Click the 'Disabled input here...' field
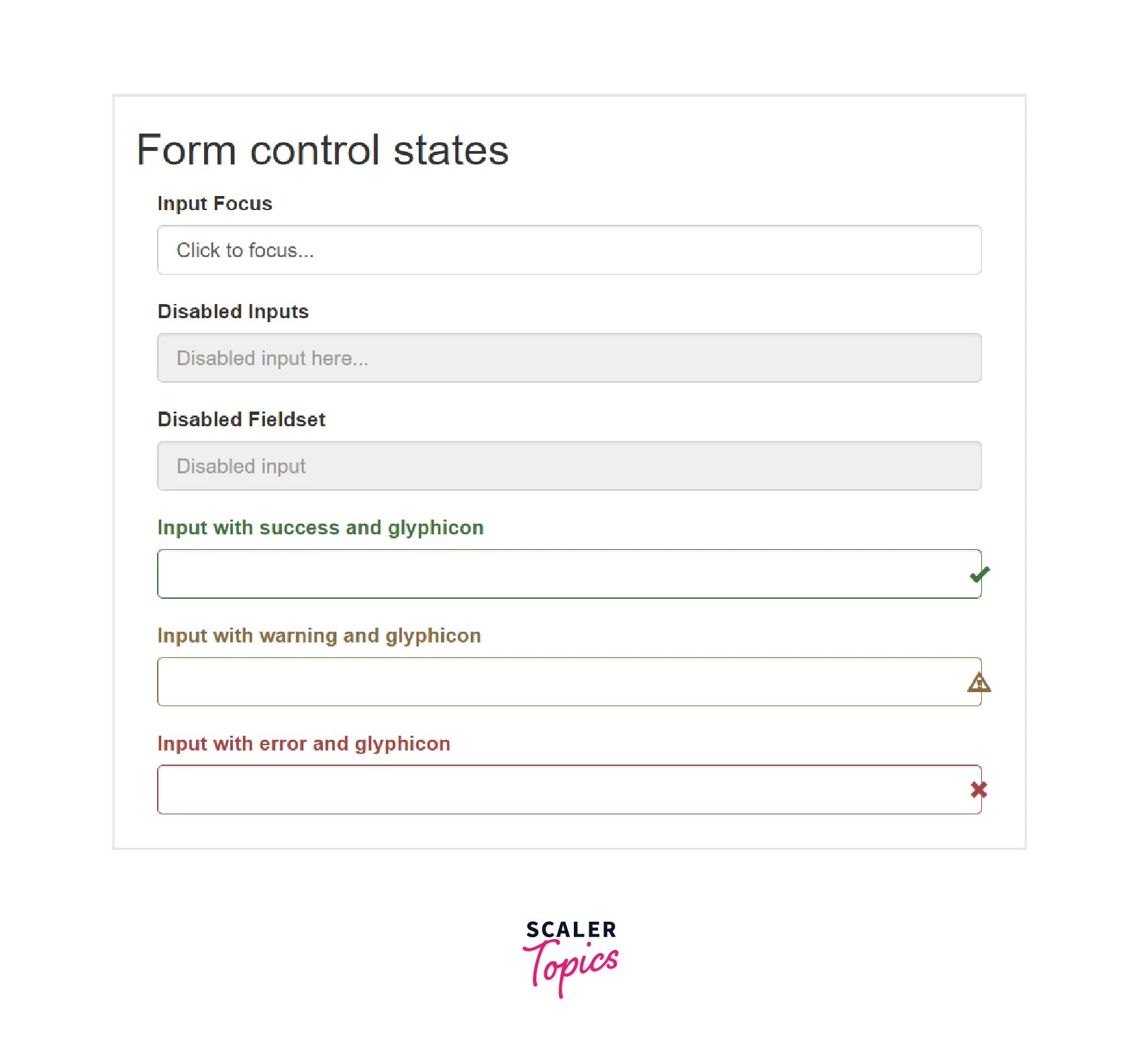1141x1064 pixels. 569,358
